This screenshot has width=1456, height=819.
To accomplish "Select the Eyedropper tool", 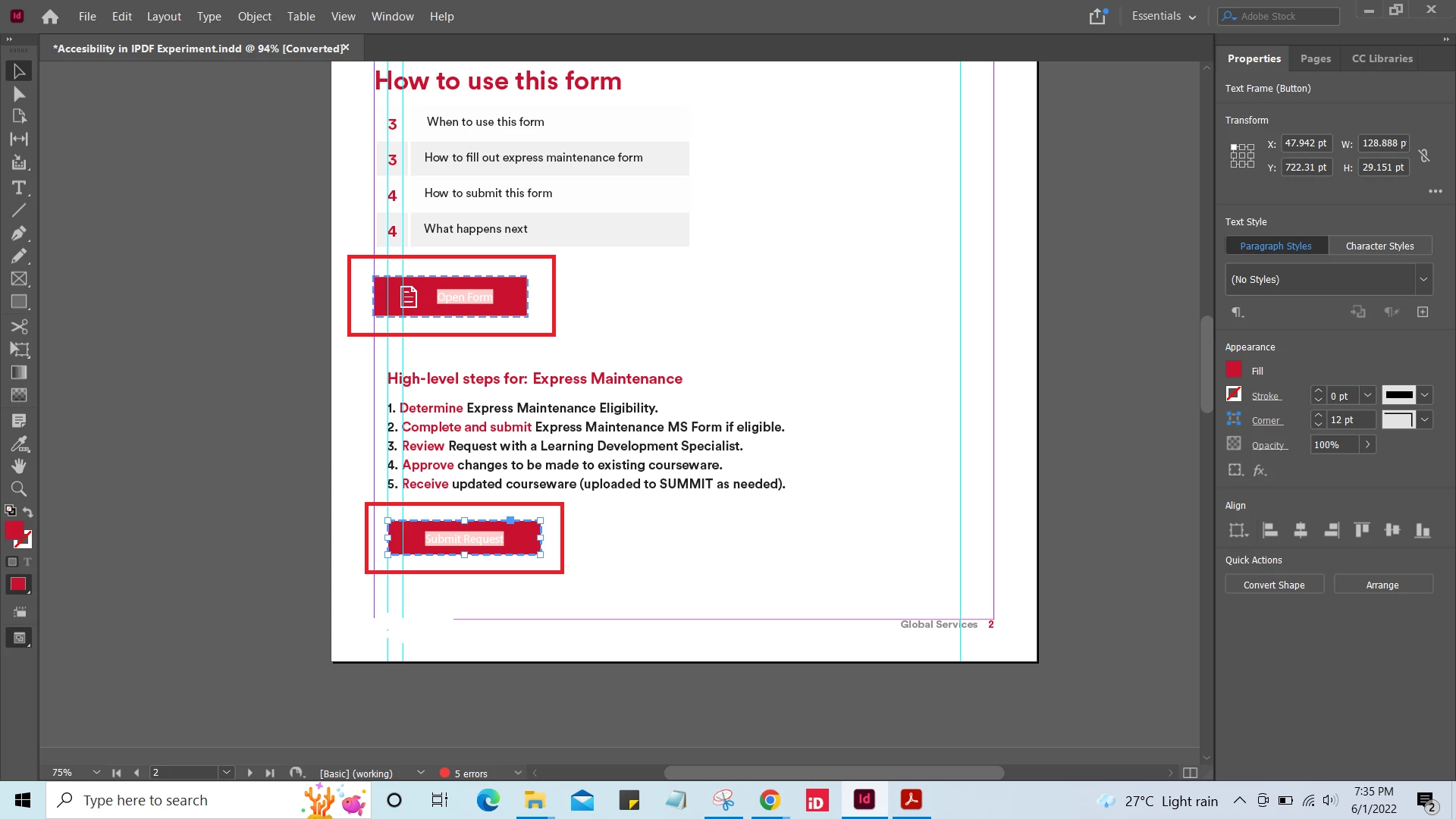I will click(x=19, y=444).
